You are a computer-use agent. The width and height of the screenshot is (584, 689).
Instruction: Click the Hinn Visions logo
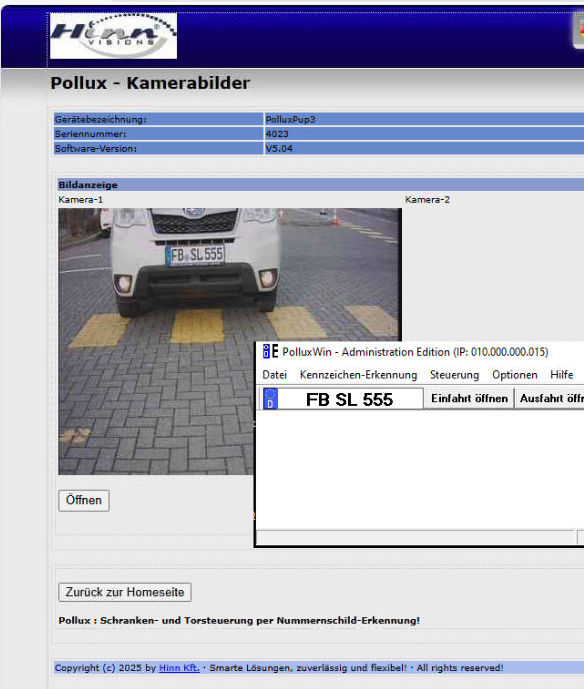click(x=113, y=36)
